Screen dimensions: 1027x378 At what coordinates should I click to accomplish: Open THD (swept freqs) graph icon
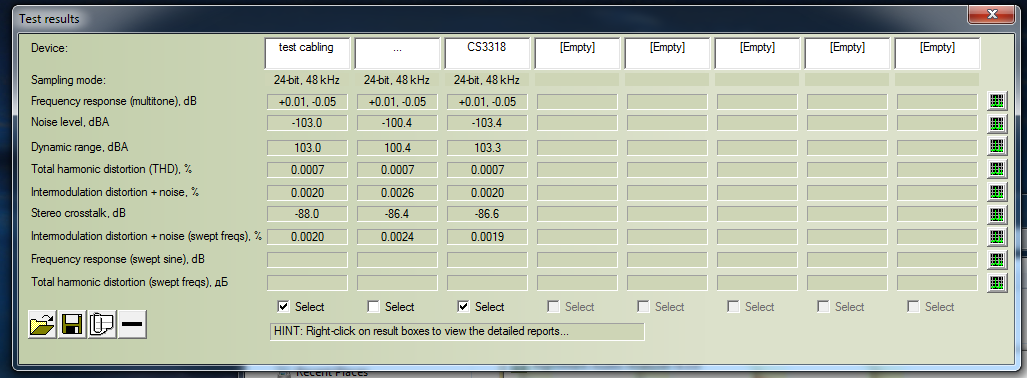(996, 283)
